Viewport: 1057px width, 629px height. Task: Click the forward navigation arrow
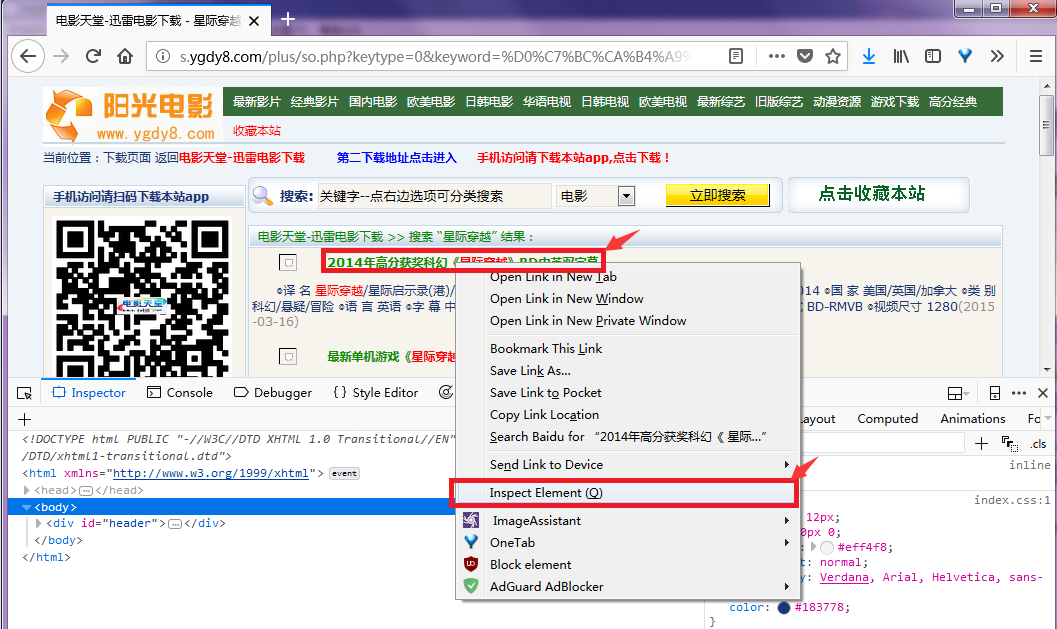(x=61, y=56)
